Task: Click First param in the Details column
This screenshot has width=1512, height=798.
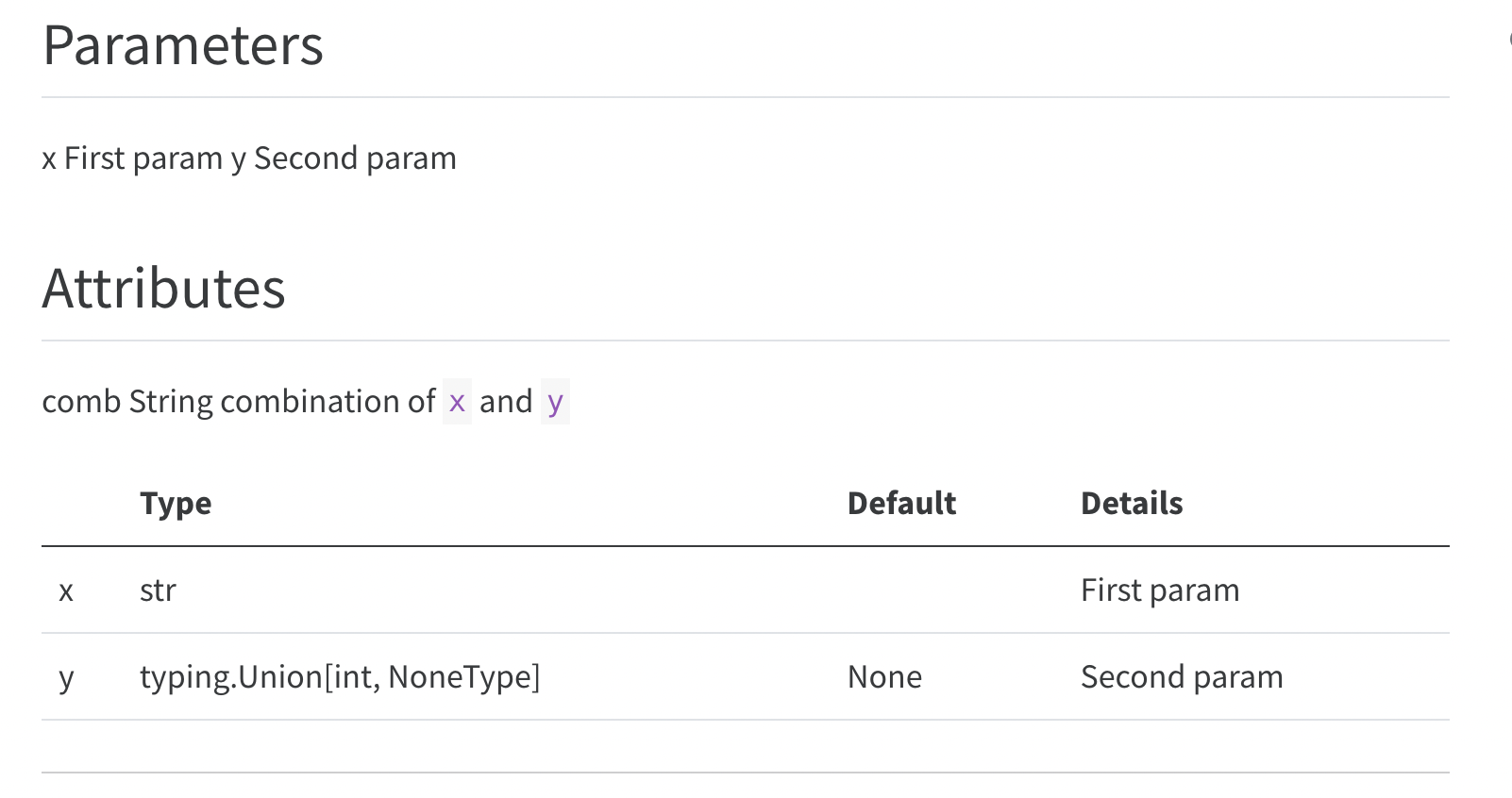Action: pos(1159,590)
